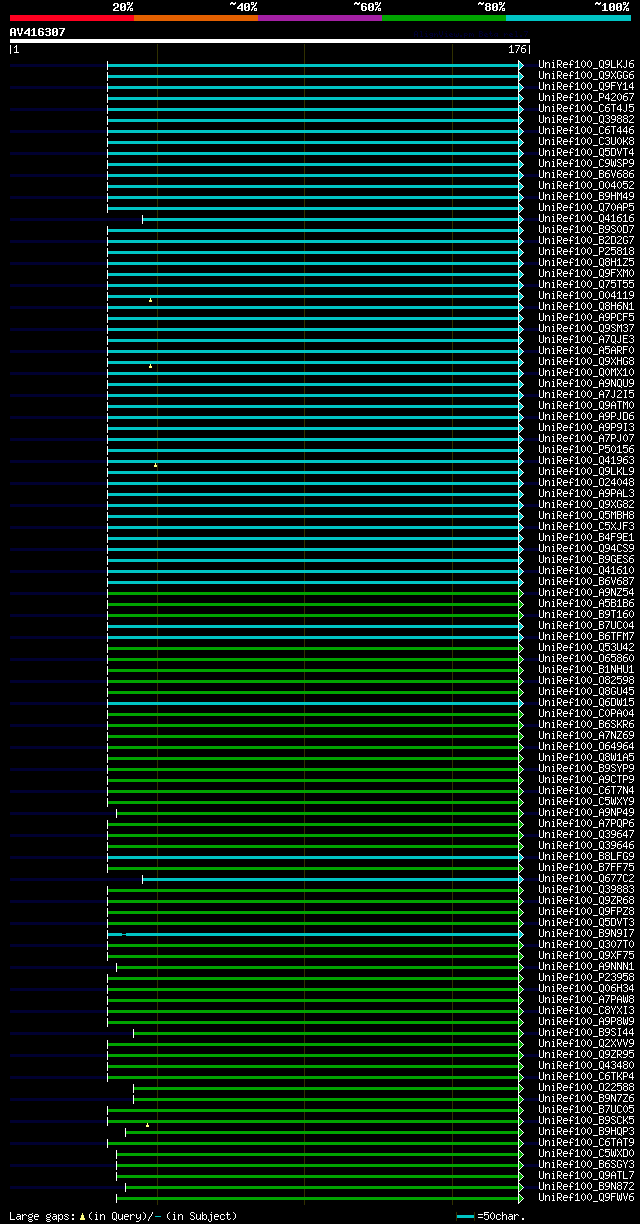This screenshot has width=640, height=1224.
Task: Select label UniRef100_Q5DVT4
Action: pos(586,152)
